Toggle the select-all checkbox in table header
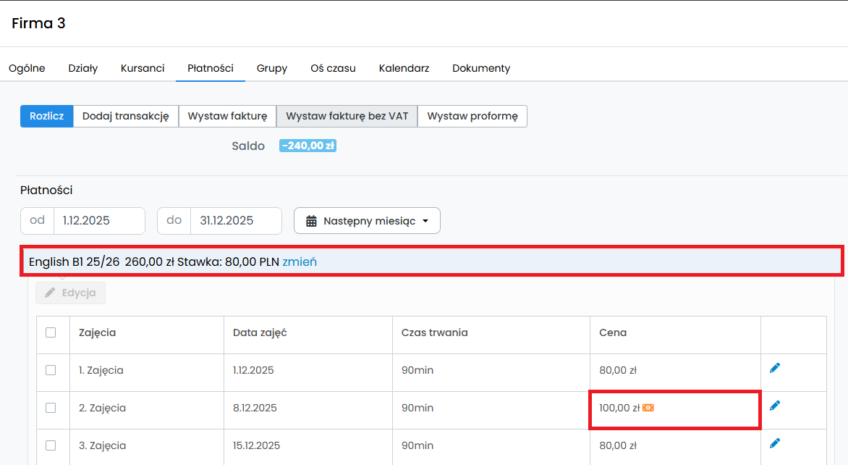 coord(51,332)
